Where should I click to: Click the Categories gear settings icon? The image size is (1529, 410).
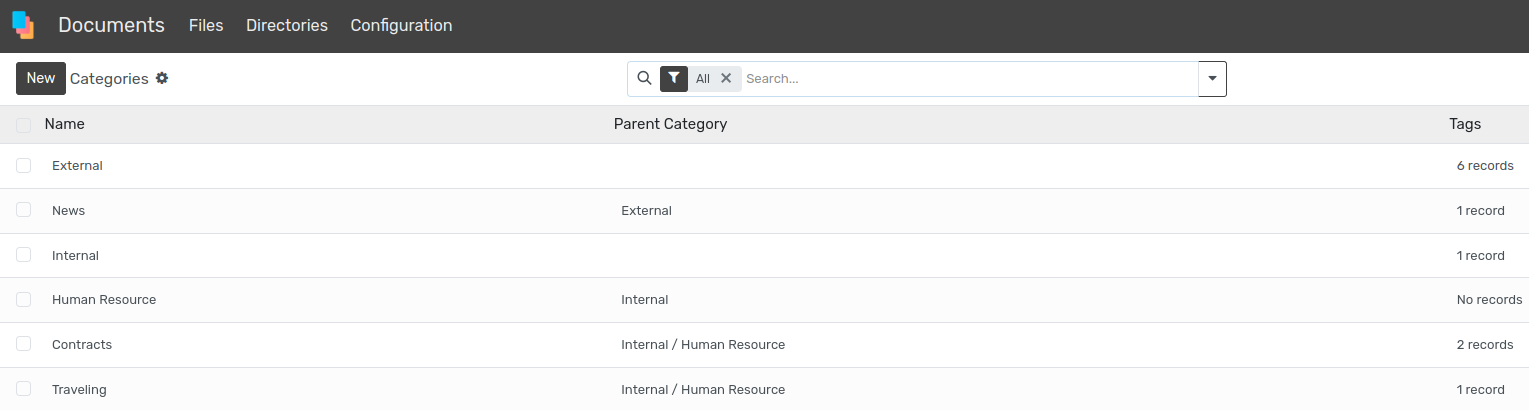click(162, 78)
